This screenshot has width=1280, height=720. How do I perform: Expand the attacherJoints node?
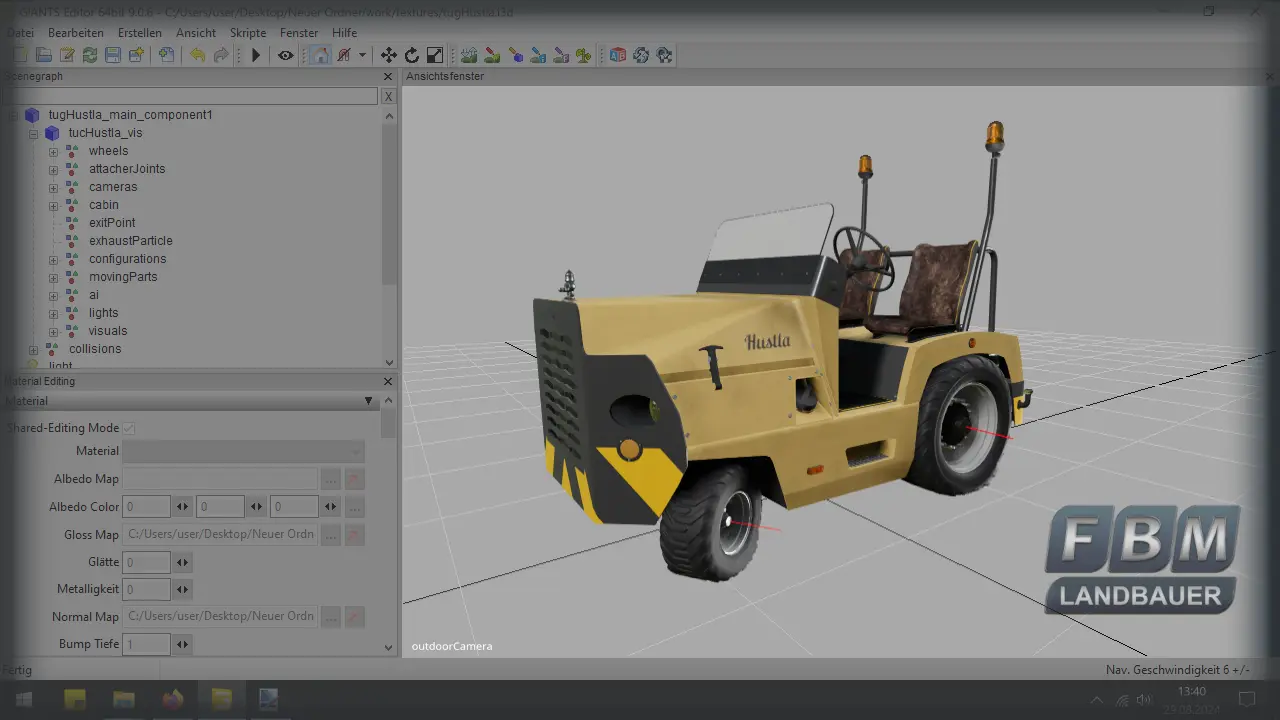(x=53, y=169)
